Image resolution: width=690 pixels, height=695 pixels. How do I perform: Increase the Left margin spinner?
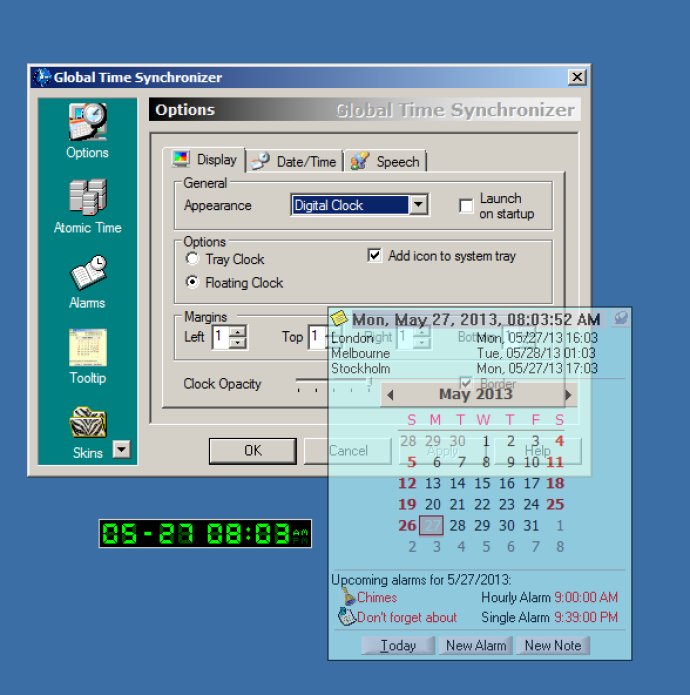coord(238,332)
